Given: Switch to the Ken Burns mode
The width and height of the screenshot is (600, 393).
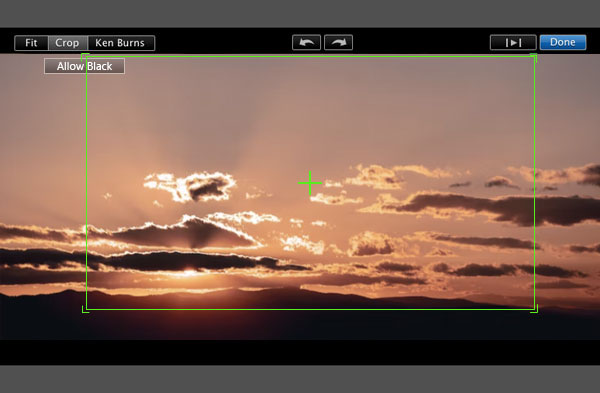Looking at the screenshot, I should point(121,43).
